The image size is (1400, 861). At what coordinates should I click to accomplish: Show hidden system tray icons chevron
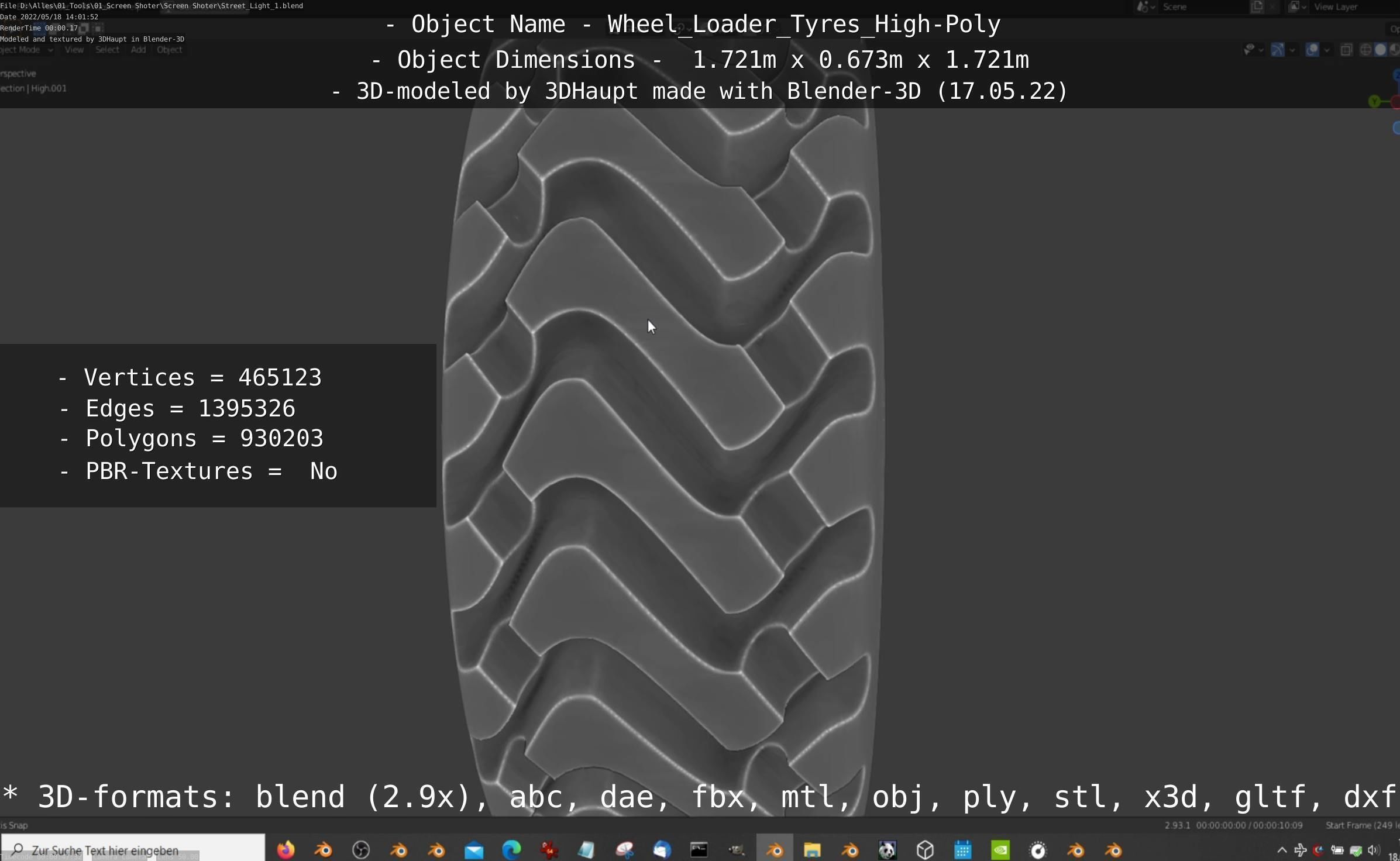1282,850
